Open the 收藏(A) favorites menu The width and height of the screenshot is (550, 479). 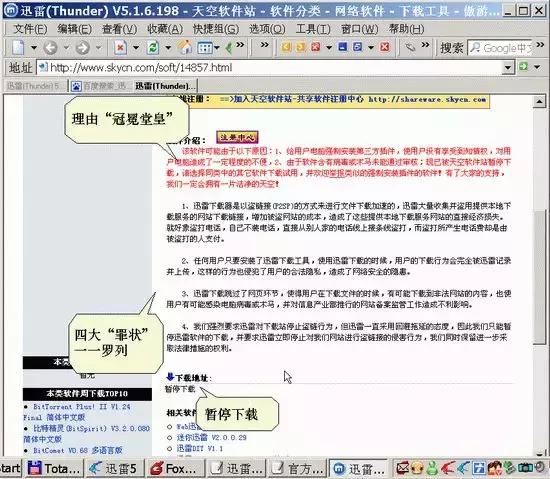pyautogui.click(x=165, y=29)
